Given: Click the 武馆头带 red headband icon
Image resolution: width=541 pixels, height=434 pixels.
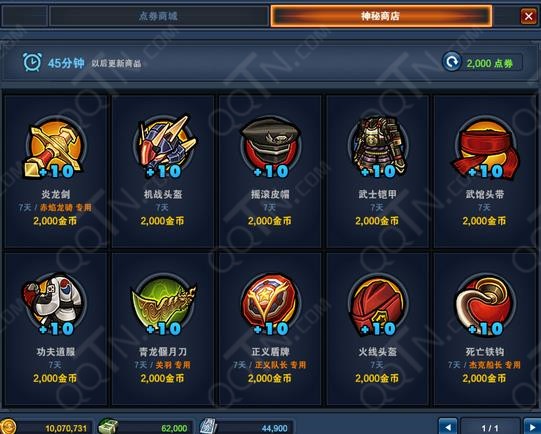Looking at the screenshot, I should [485, 148].
